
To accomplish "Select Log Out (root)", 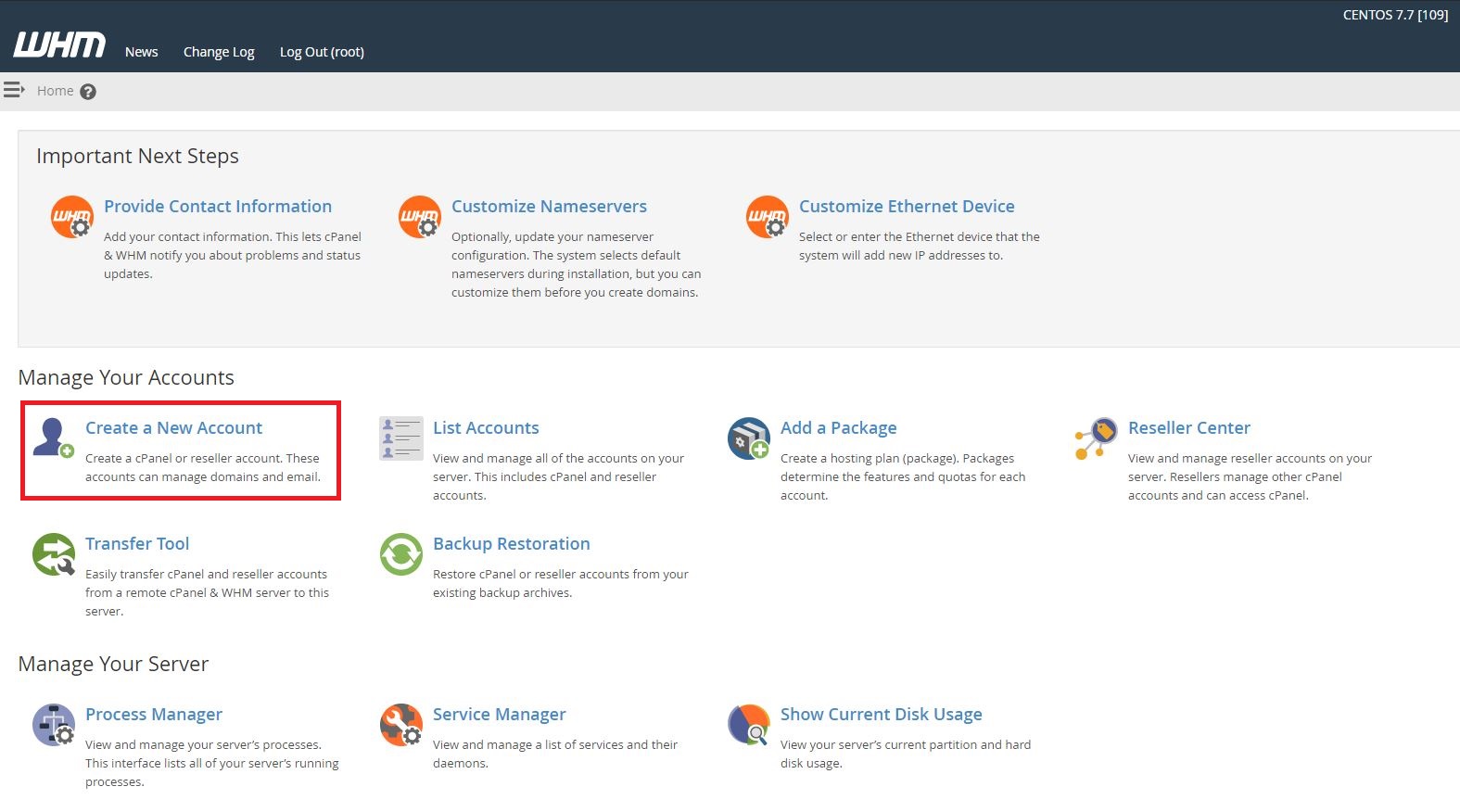I will point(322,52).
